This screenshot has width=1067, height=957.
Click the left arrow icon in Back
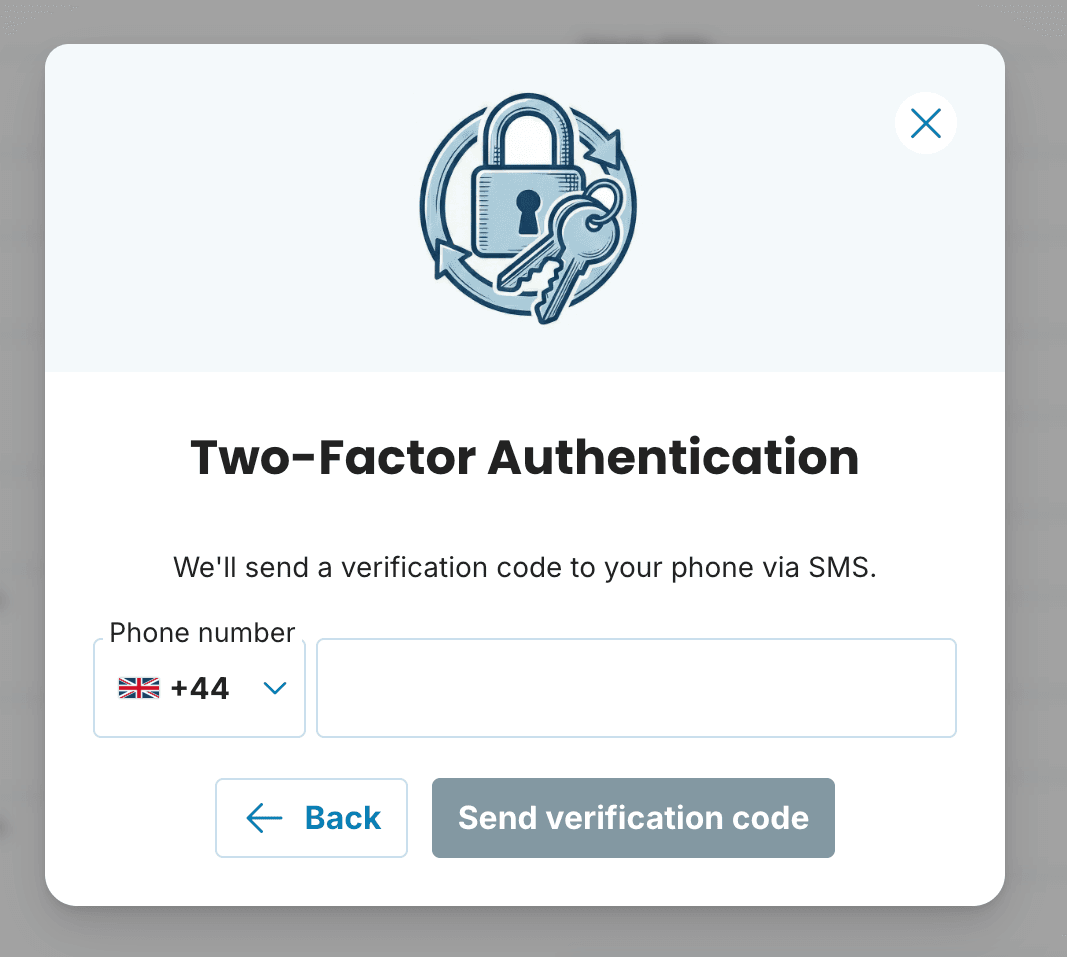264,818
